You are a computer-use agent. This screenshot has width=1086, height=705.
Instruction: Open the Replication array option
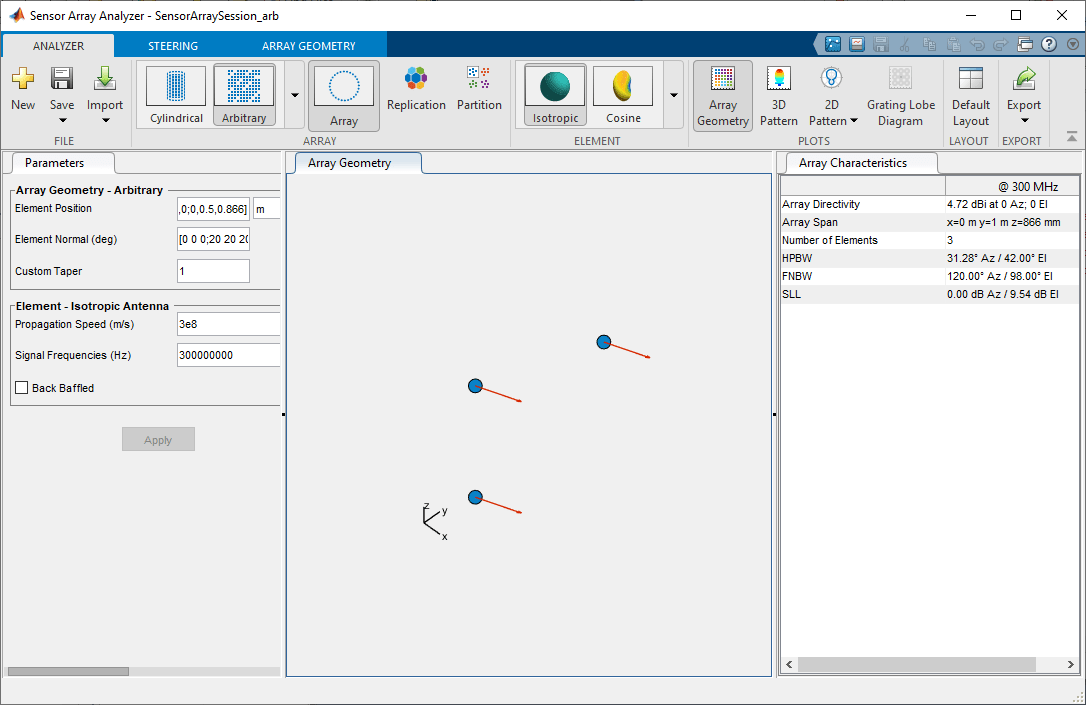(x=416, y=89)
